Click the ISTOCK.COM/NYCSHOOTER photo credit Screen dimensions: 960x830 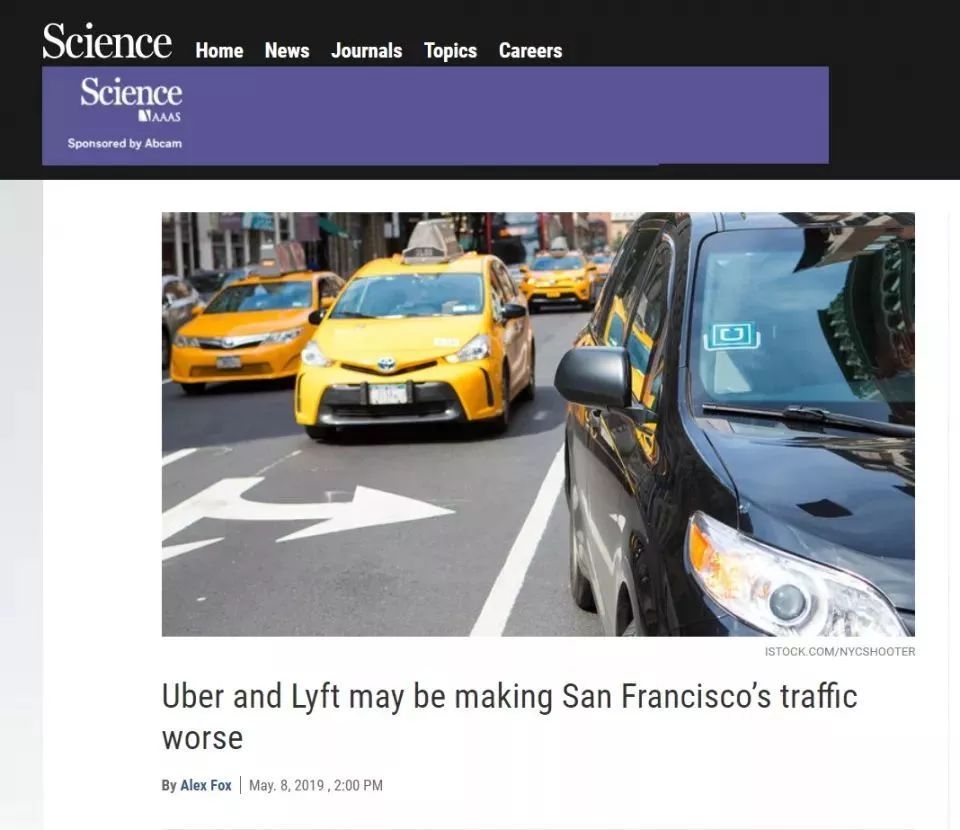[839, 651]
